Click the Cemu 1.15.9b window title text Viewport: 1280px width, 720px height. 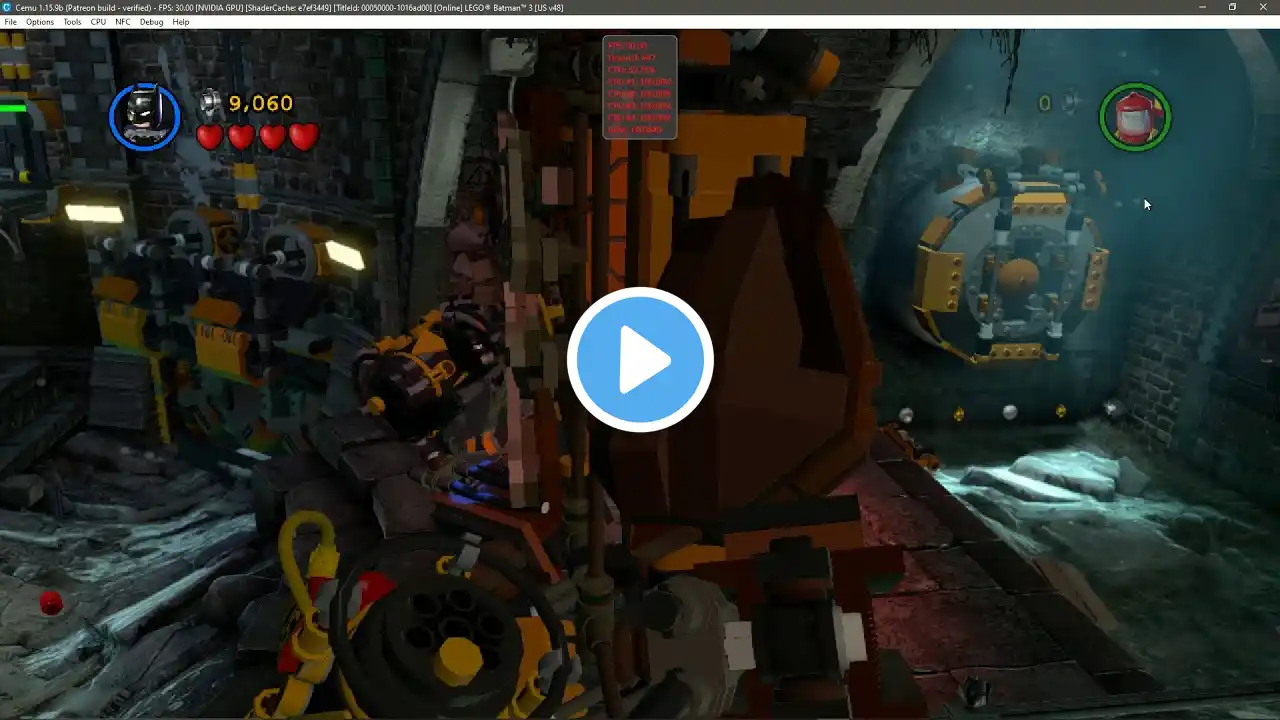click(289, 7)
